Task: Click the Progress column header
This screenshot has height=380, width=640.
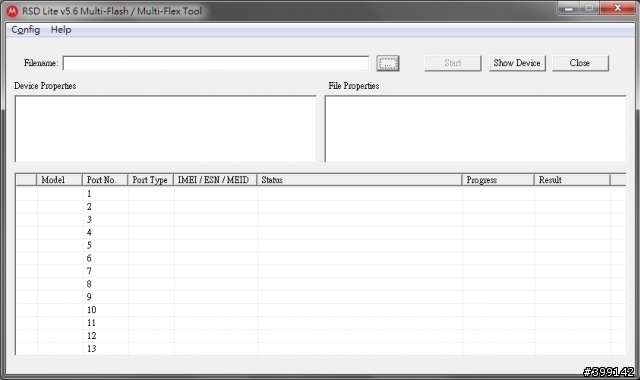Action: pyautogui.click(x=498, y=180)
